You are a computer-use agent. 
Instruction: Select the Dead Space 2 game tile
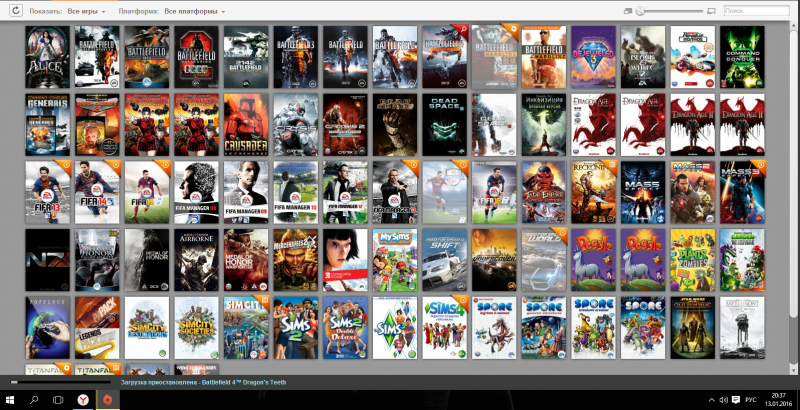coord(444,125)
